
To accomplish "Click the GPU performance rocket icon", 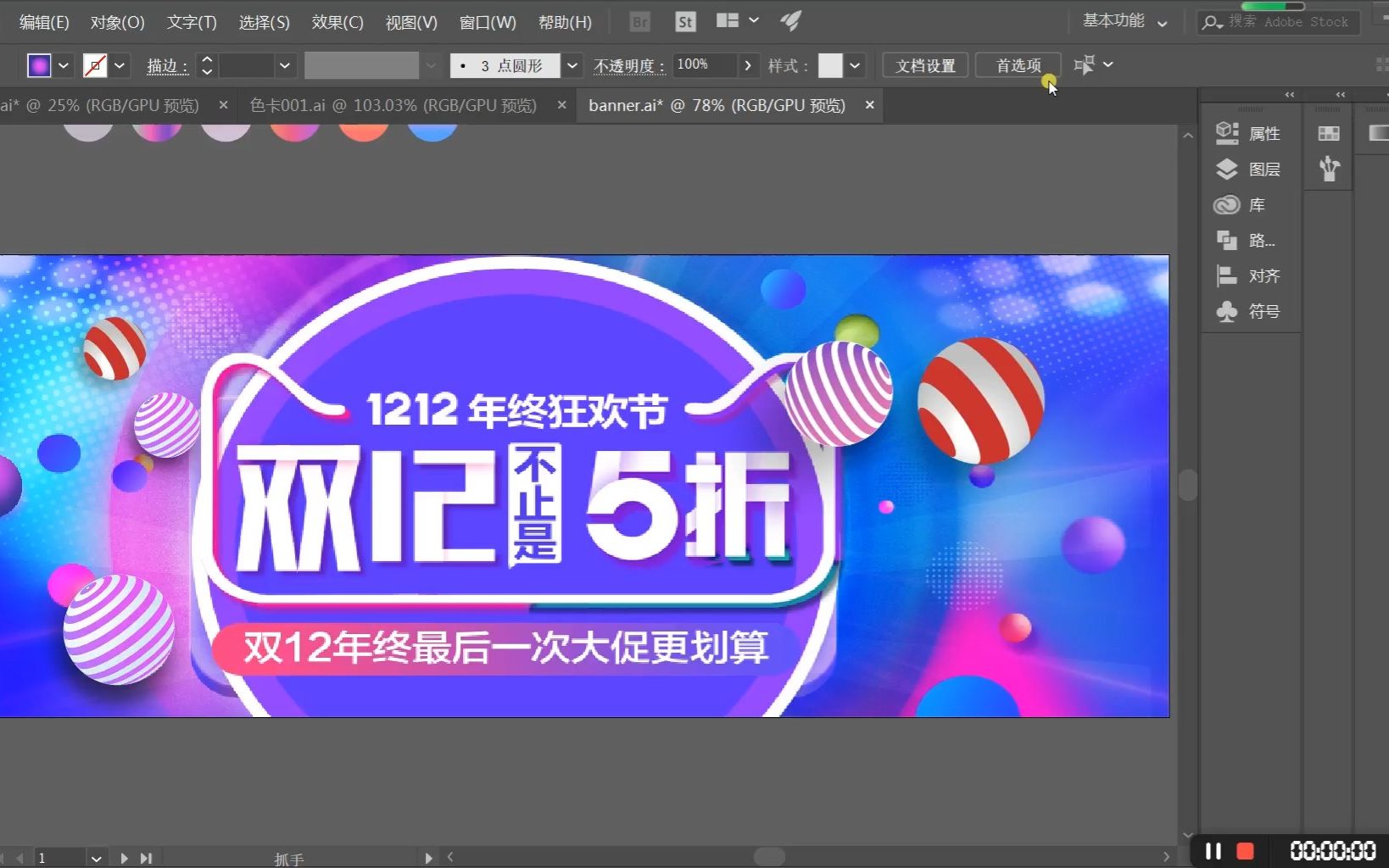I will coord(790,21).
